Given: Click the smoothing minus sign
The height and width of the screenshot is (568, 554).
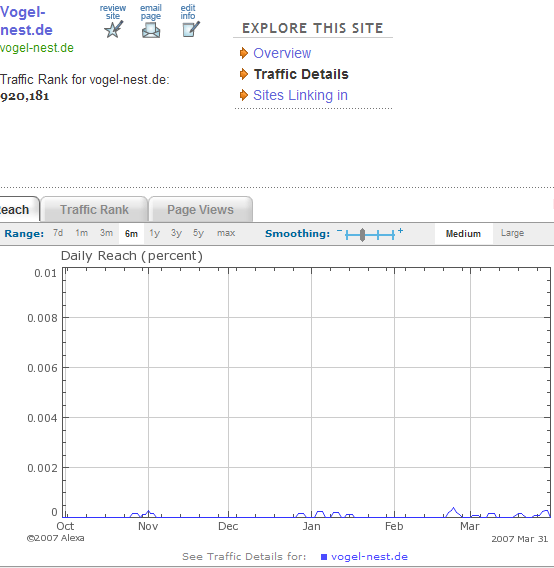Looking at the screenshot, I should 340,230.
